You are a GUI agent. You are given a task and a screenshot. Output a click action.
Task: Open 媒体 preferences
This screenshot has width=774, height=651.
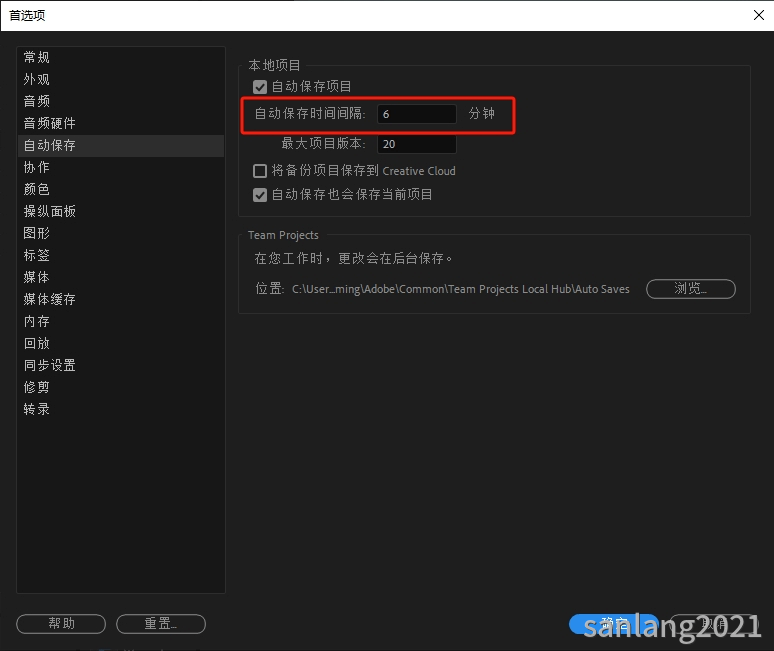click(120, 277)
